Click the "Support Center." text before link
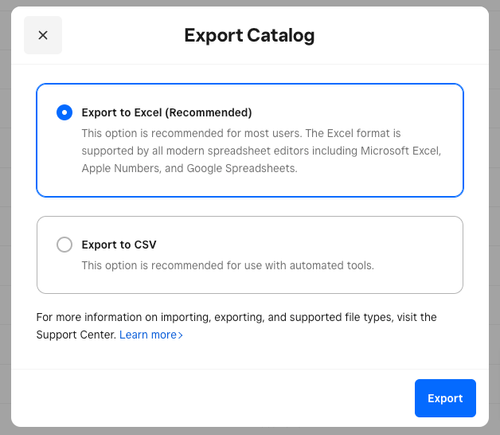Screen dimensions: 500x435 coord(76,335)
